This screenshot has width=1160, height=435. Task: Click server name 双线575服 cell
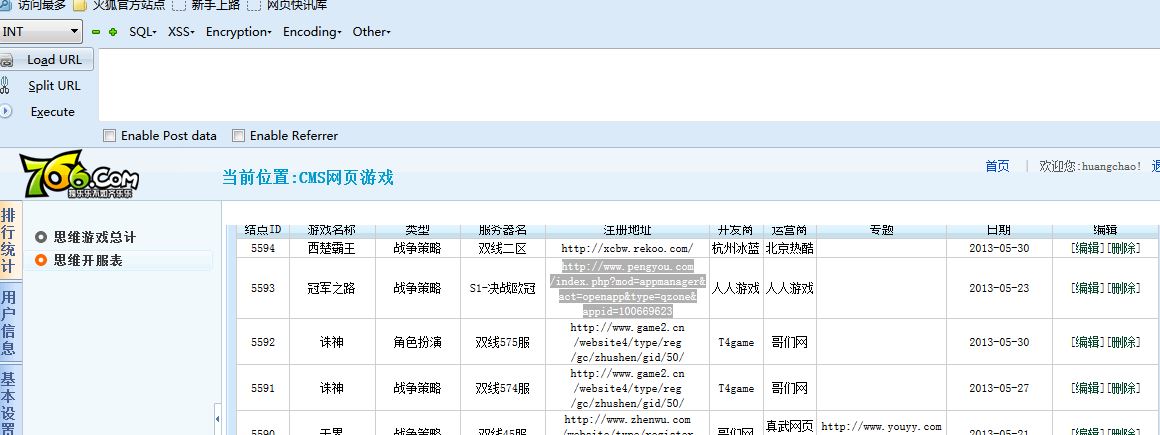(x=502, y=343)
